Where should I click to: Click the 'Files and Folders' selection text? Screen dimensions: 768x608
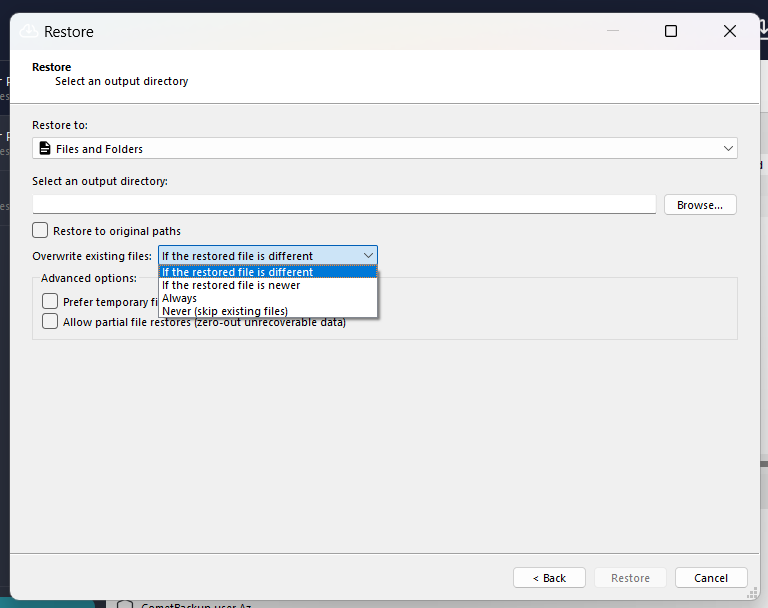pyautogui.click(x=99, y=149)
